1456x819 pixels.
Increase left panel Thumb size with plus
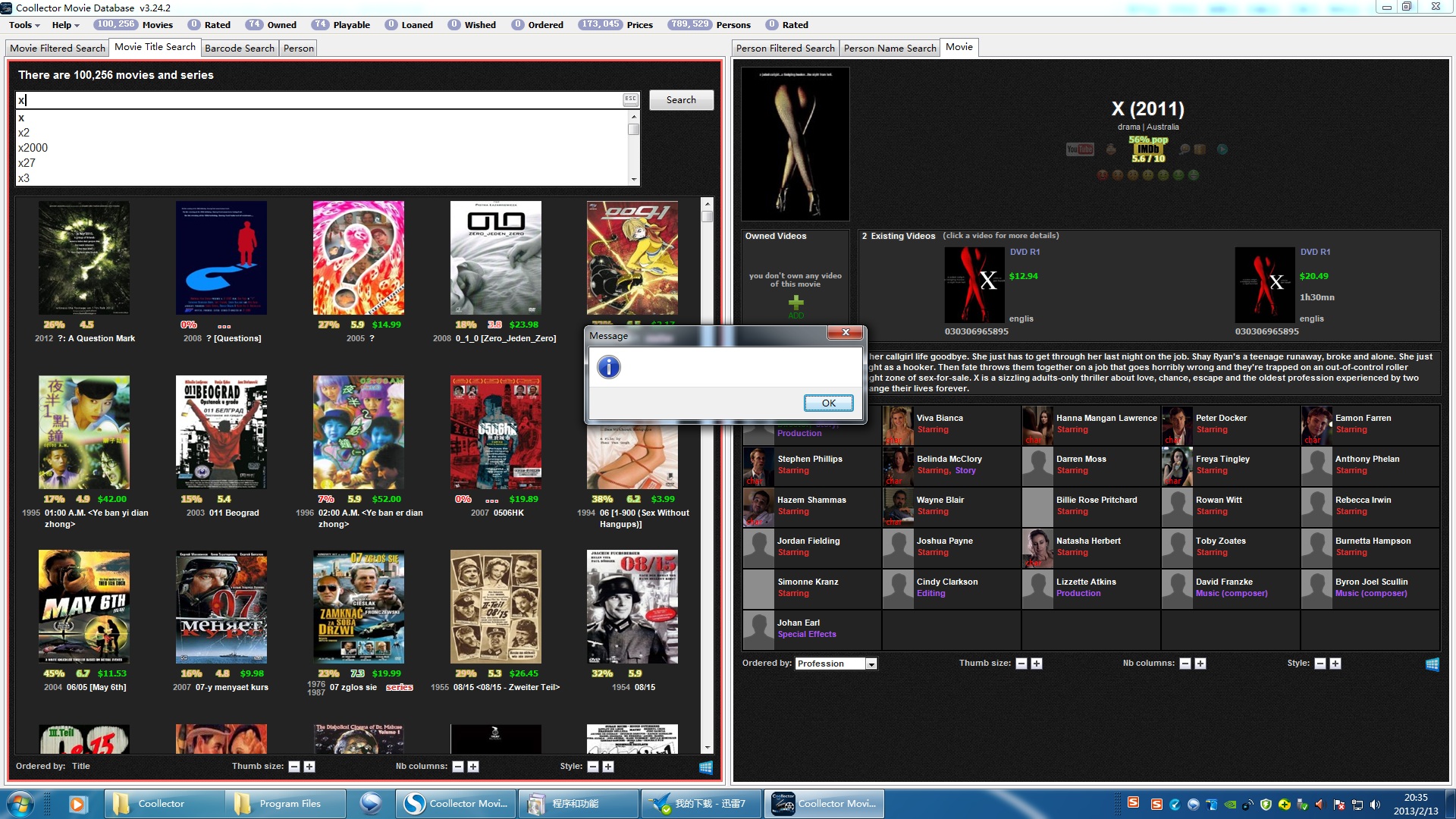tap(309, 767)
